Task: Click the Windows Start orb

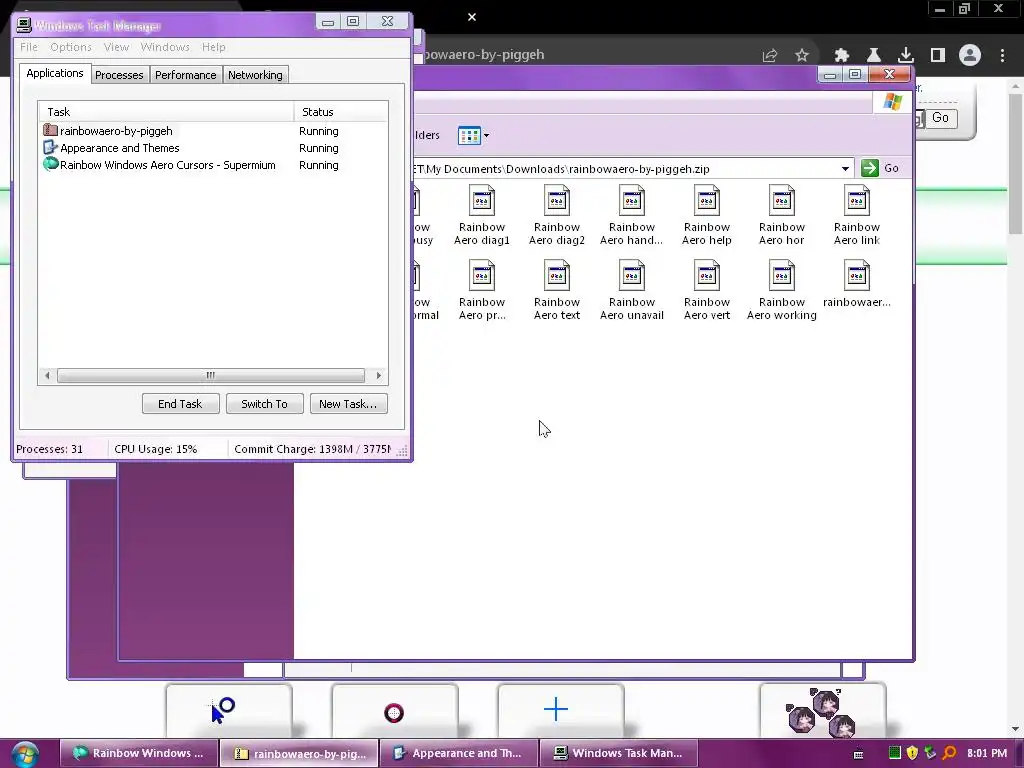Action: (25, 754)
